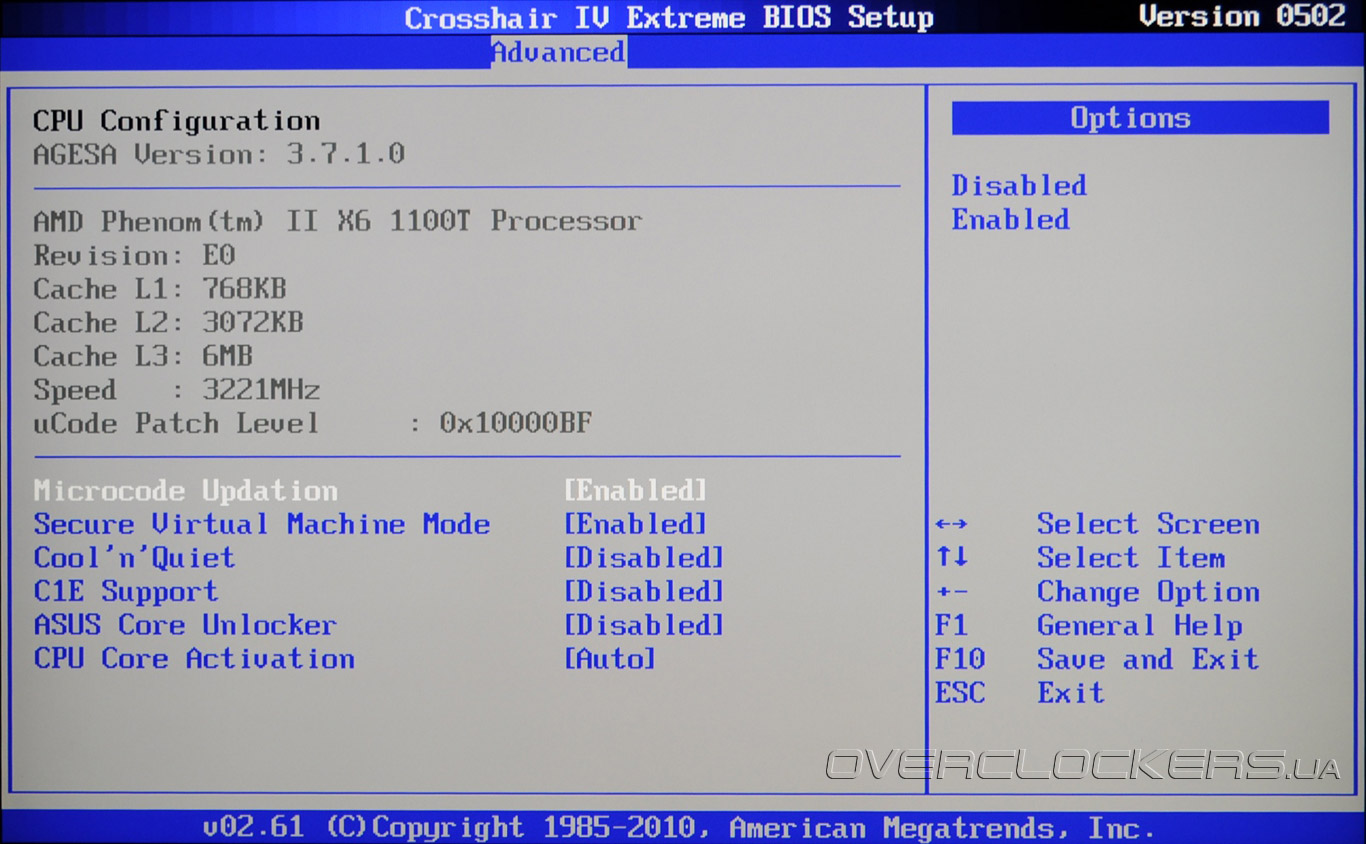Viewport: 1366px width, 844px height.
Task: Click the Save and Exit legend text
Action: [x=1148, y=659]
